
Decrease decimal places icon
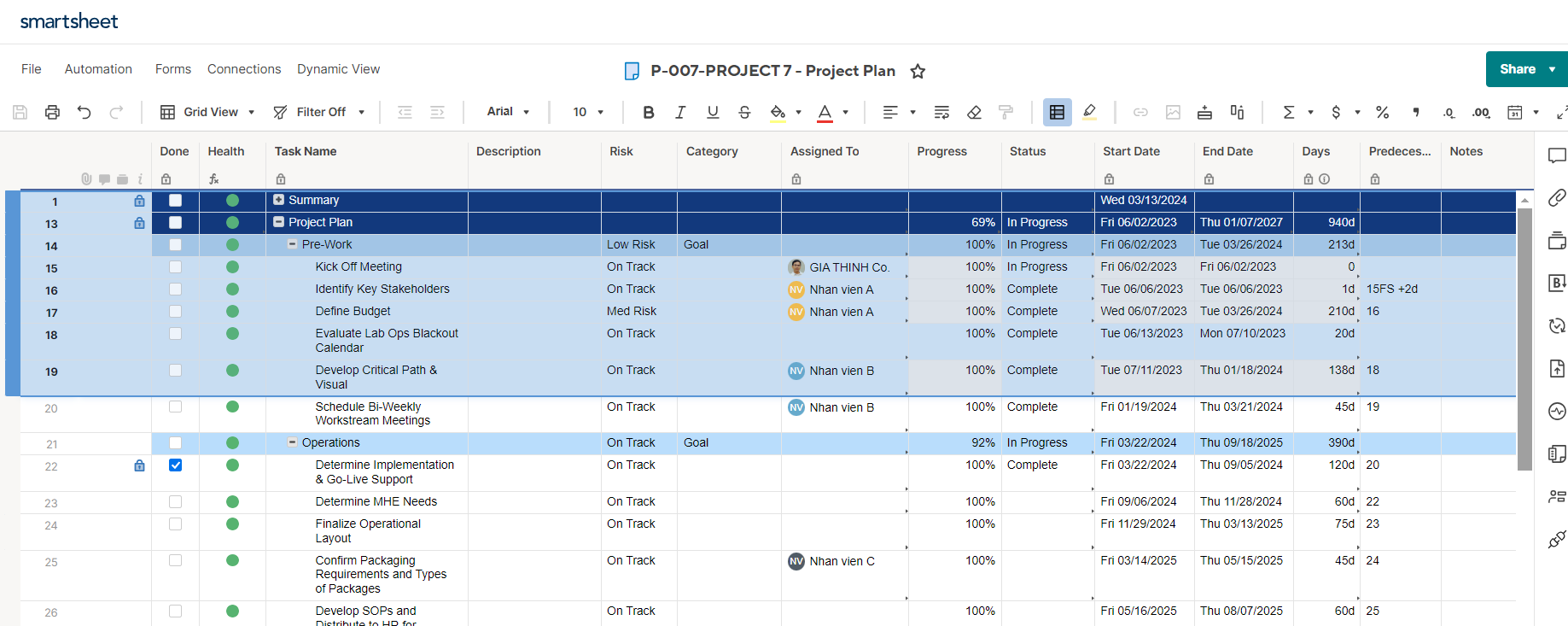pos(1449,112)
